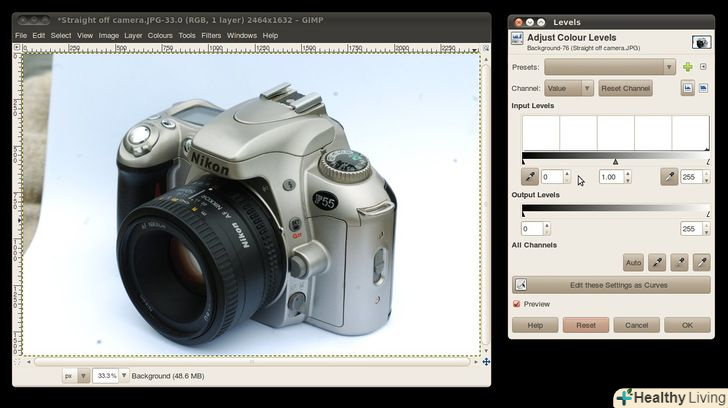The image size is (728, 408).
Task: Open the Filters menu
Action: [x=211, y=35]
